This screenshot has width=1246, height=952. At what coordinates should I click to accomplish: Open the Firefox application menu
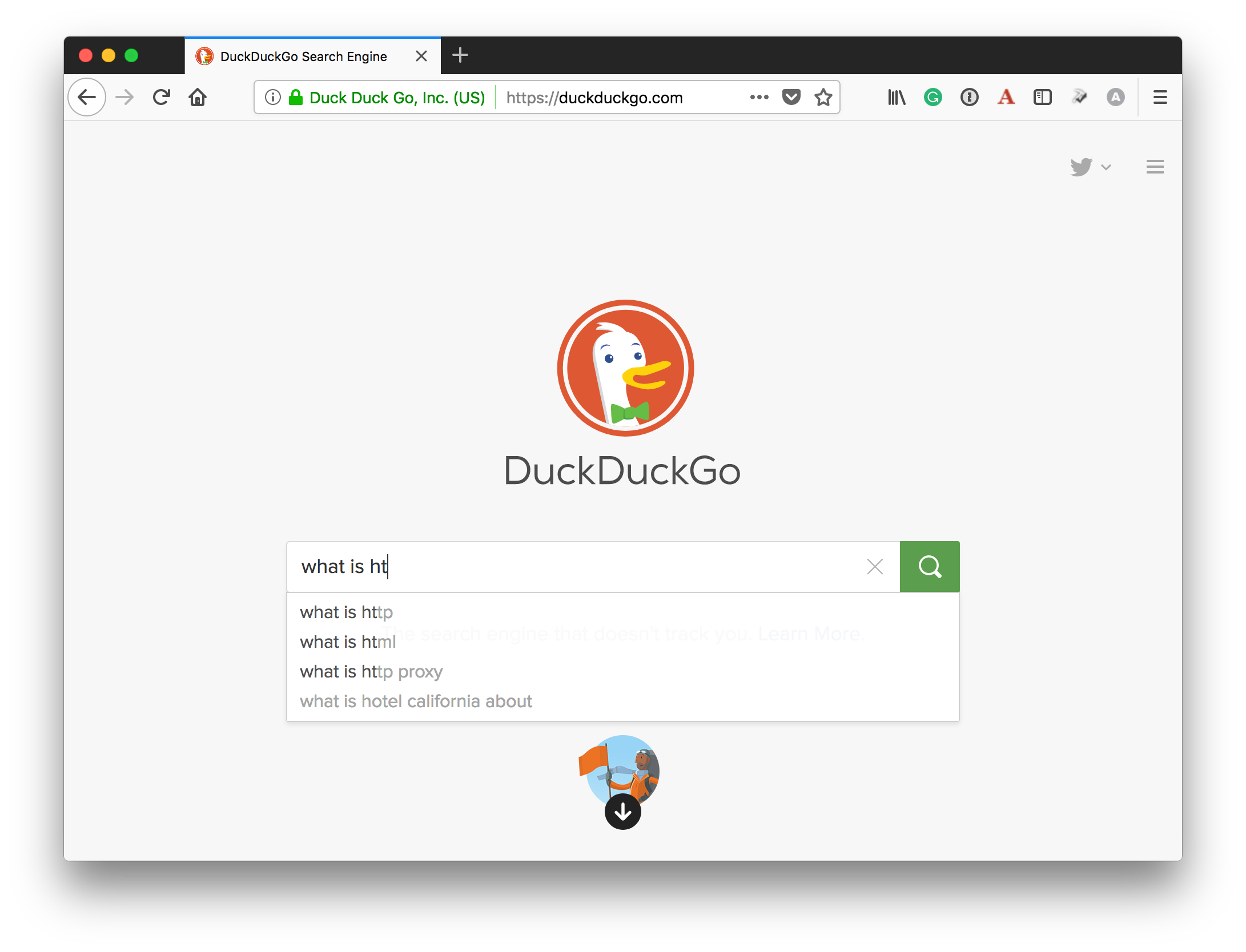[1160, 98]
